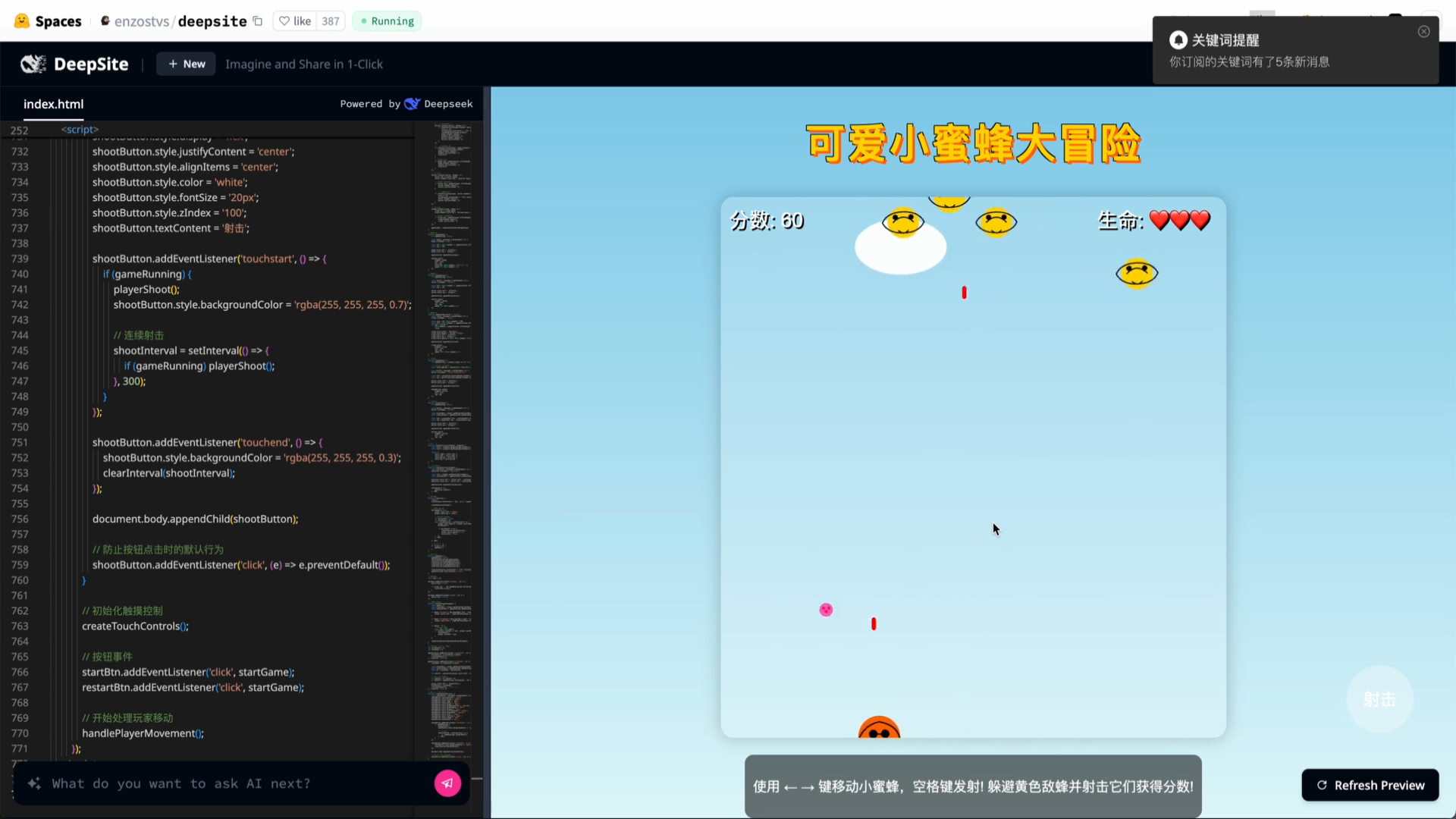Screen dimensions: 1456x819
Task: Click the DeepSite dog logo
Action: tap(33, 64)
